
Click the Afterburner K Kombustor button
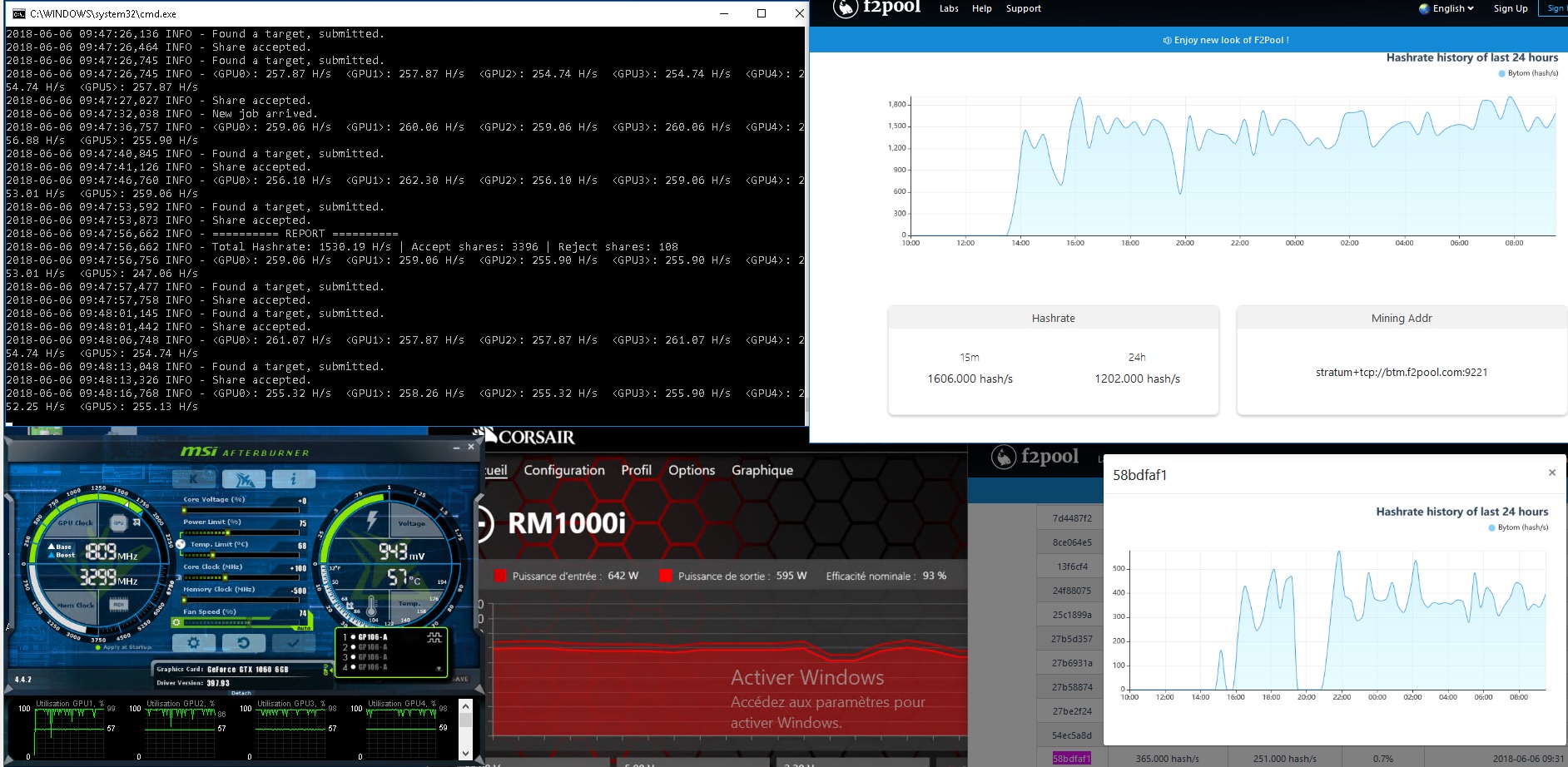194,479
